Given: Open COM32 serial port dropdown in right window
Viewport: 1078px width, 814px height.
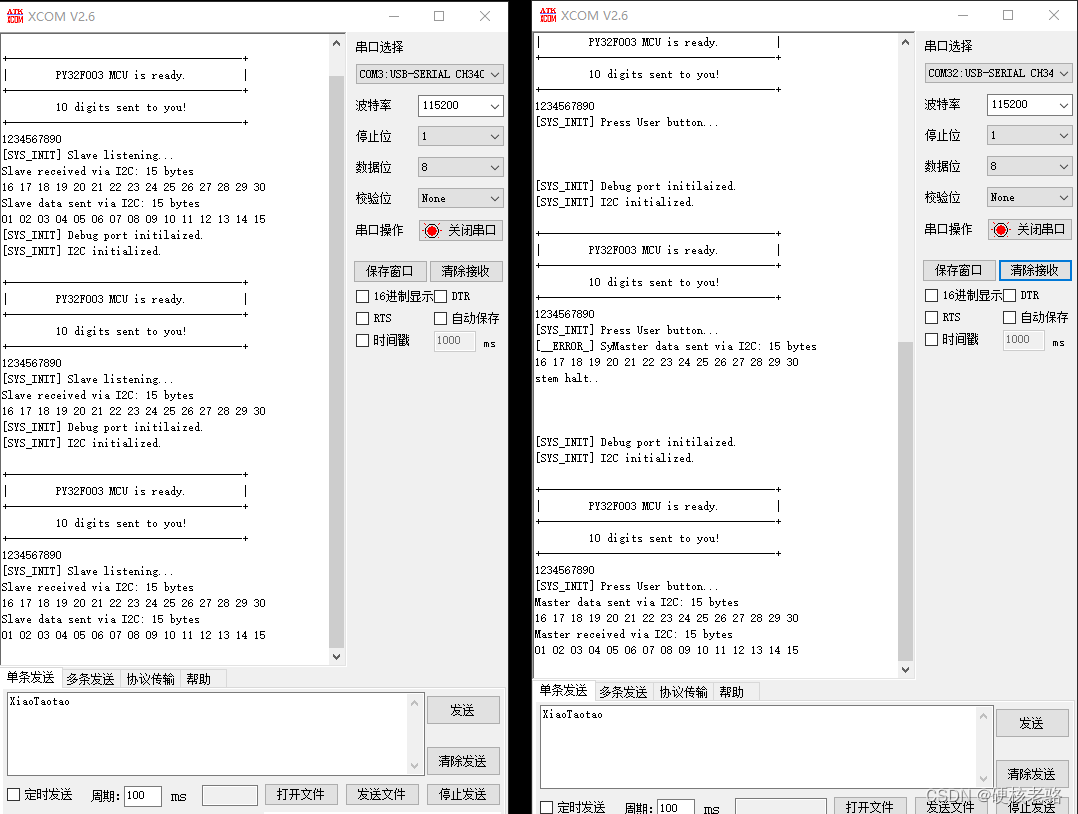Looking at the screenshot, I should 998,73.
